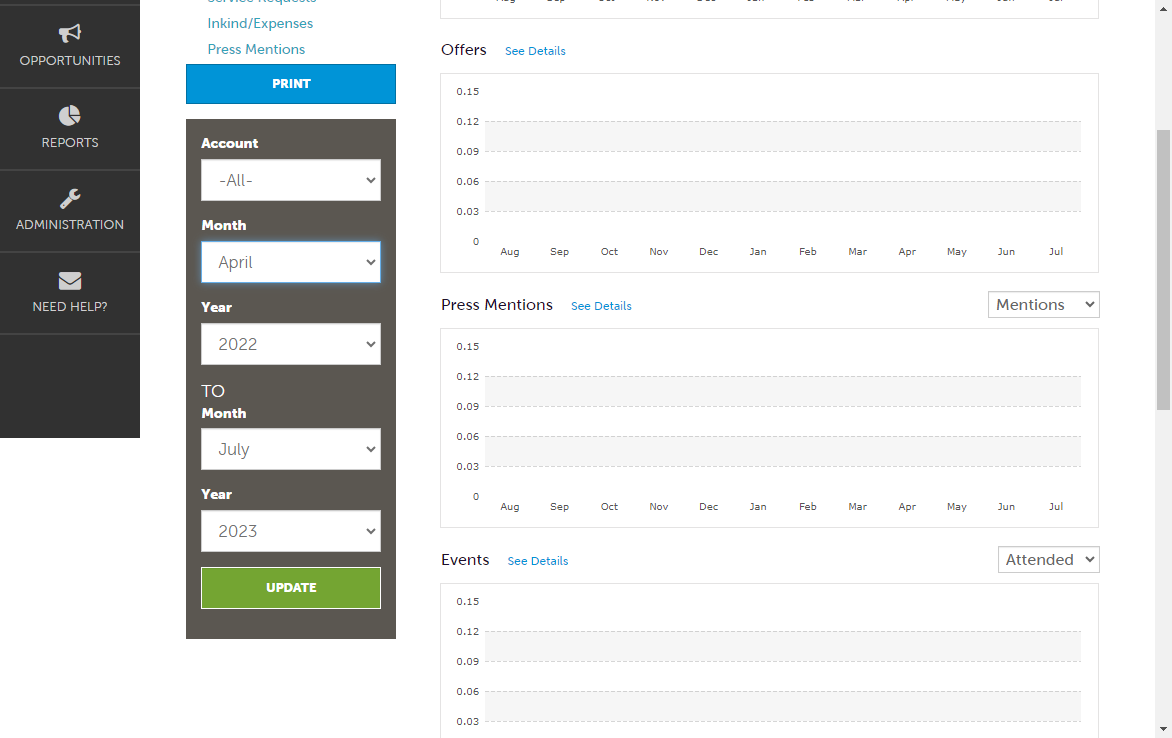Open the end Year dropdown showing 2023
Viewport: 1172px width, 738px height.
[291, 531]
